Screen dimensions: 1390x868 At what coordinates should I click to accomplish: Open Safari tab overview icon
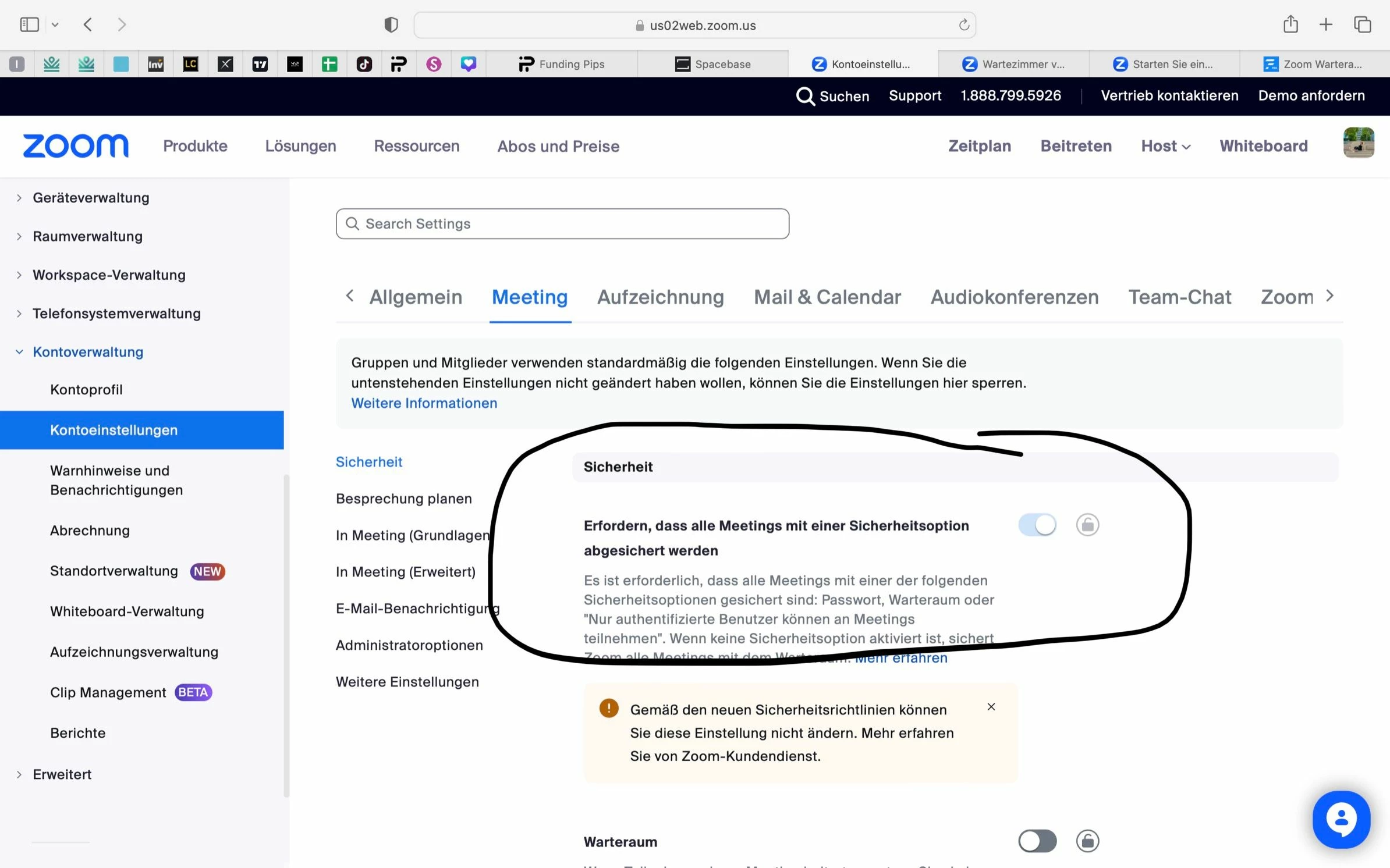pyautogui.click(x=1362, y=24)
